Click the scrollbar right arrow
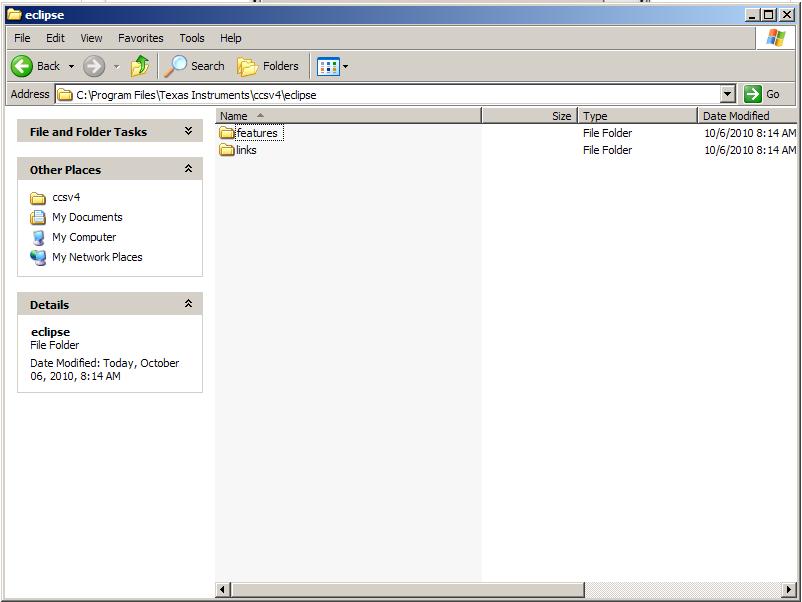Screen dimensions: 802x602 pyautogui.click(x=789, y=590)
